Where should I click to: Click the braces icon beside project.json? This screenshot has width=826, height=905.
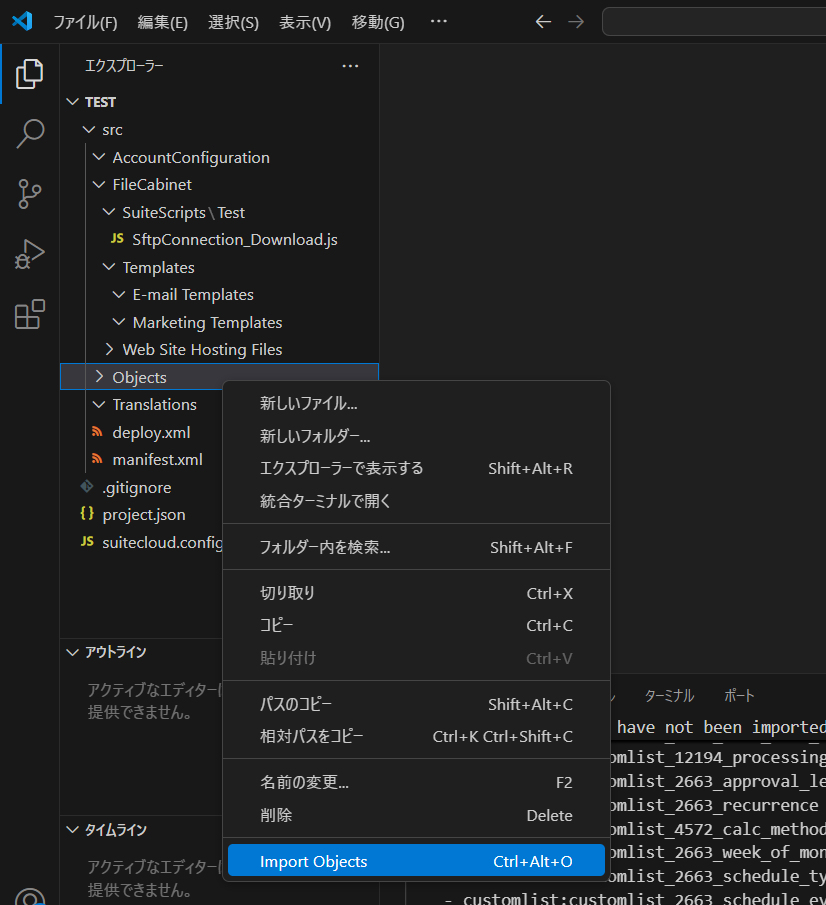pyautogui.click(x=87, y=514)
